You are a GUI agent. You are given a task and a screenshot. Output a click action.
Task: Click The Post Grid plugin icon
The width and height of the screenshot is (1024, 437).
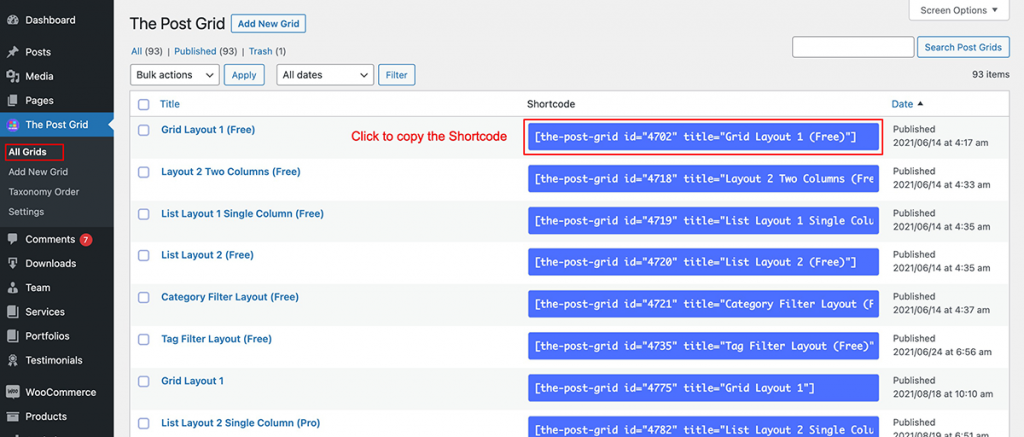(12, 125)
